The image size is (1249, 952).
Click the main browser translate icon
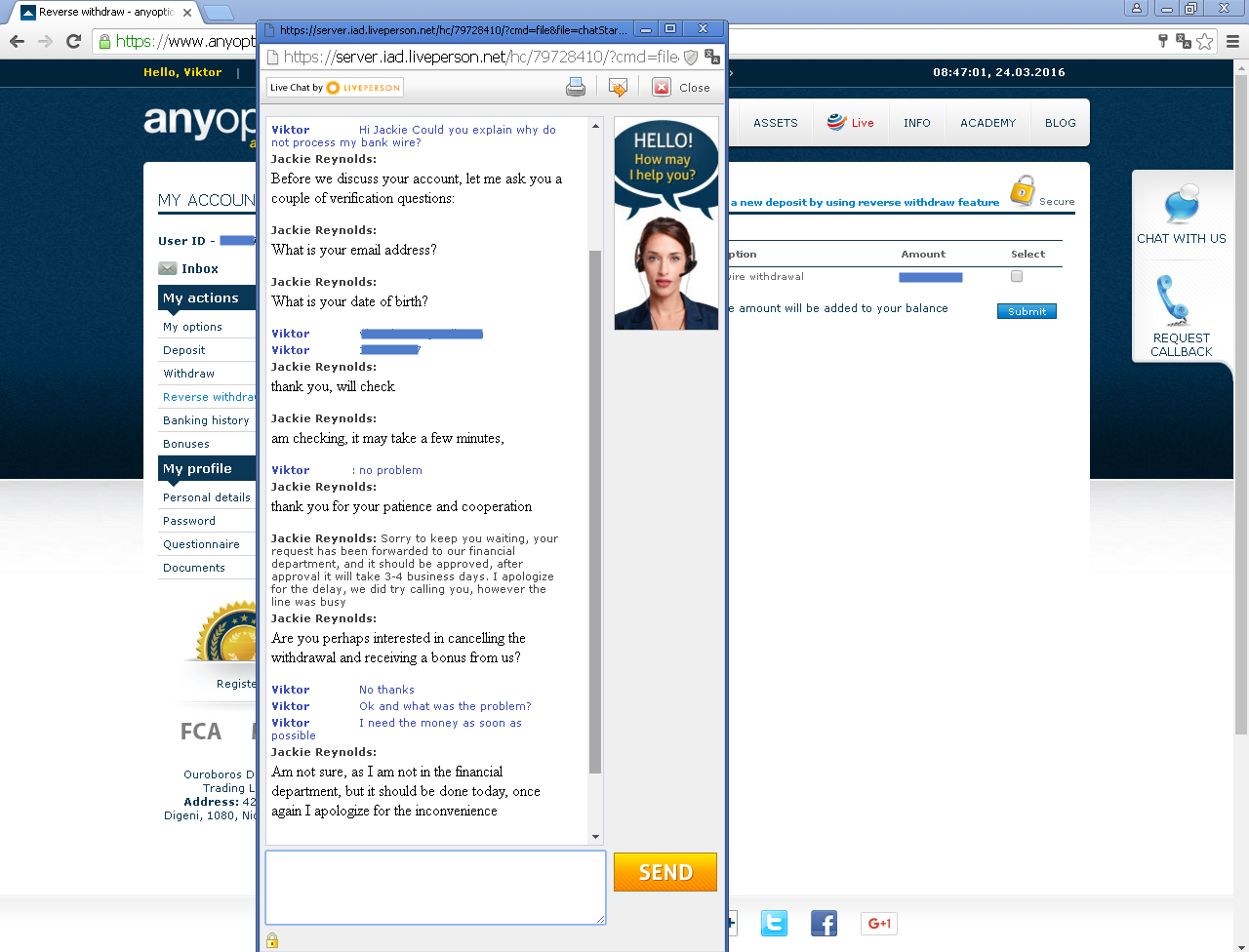click(x=1184, y=41)
